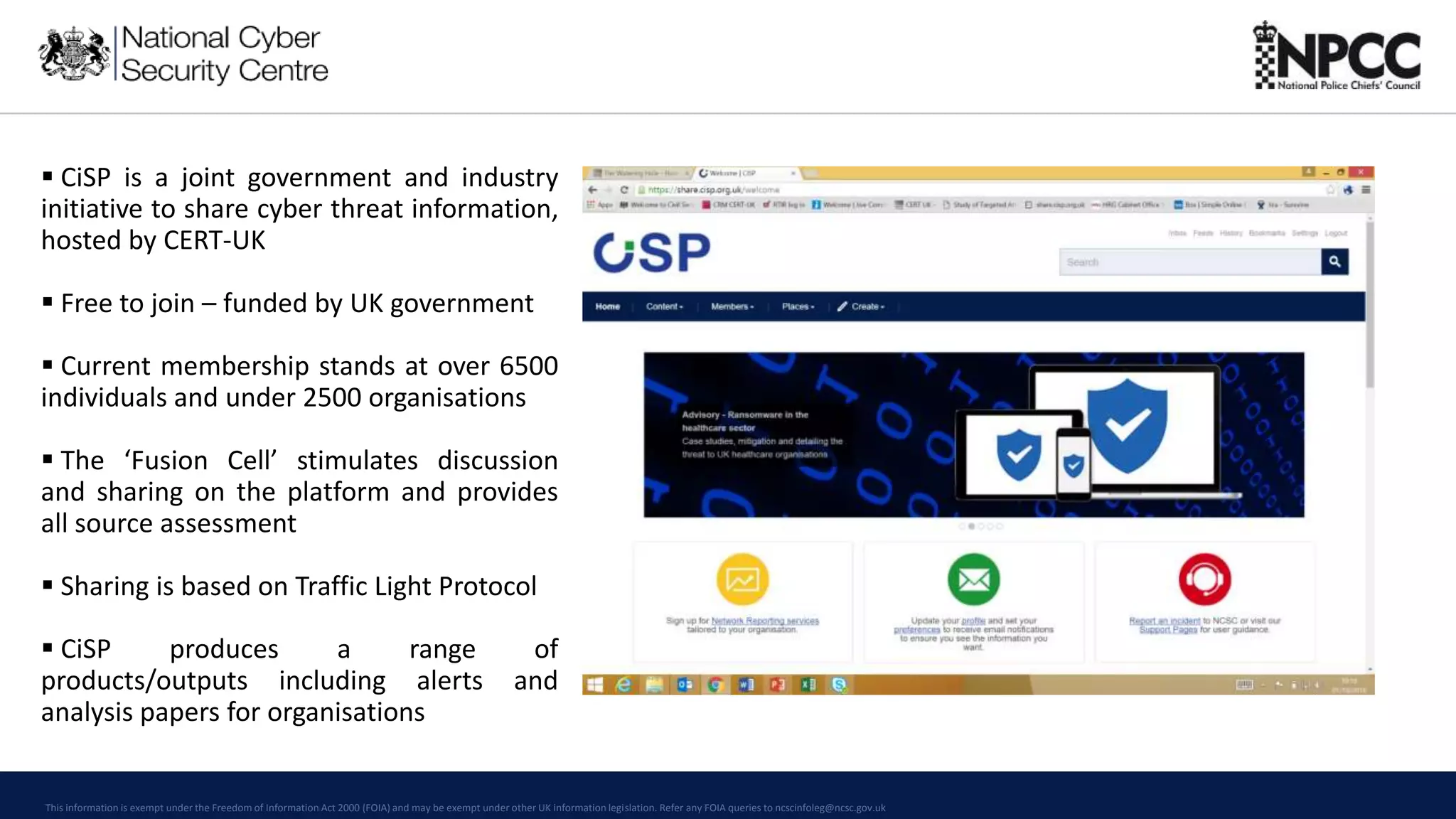Click the NPCC logo

[1337, 55]
